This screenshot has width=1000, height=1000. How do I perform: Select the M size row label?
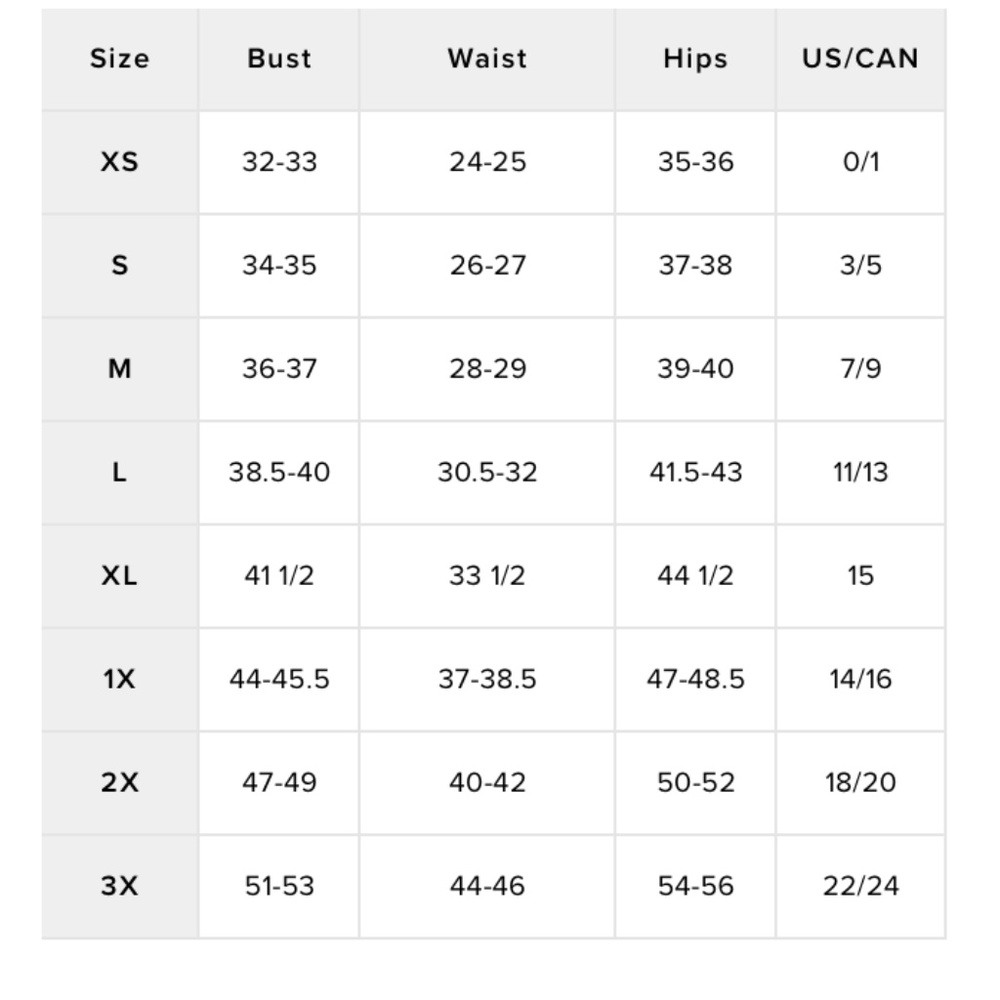coord(120,369)
